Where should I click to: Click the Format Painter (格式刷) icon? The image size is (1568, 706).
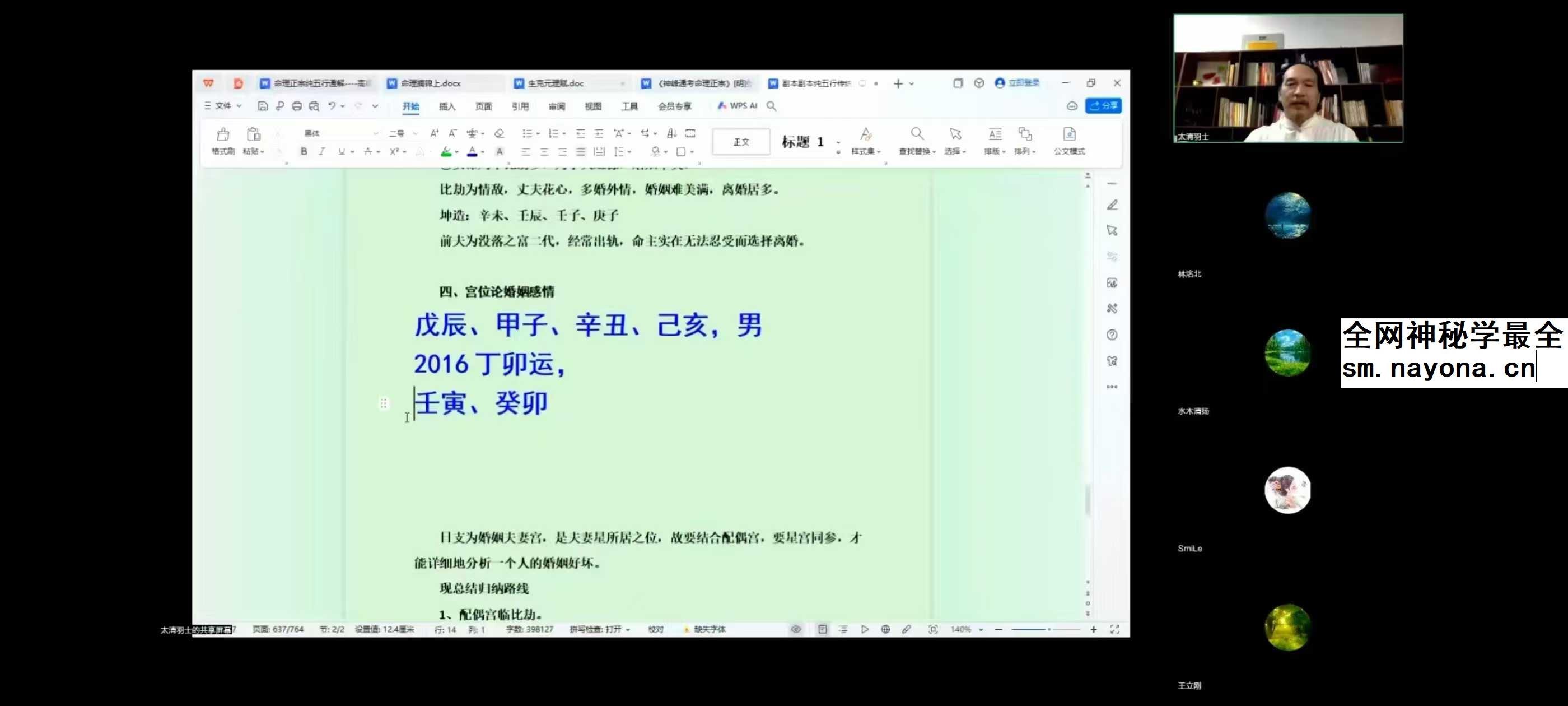pyautogui.click(x=223, y=134)
